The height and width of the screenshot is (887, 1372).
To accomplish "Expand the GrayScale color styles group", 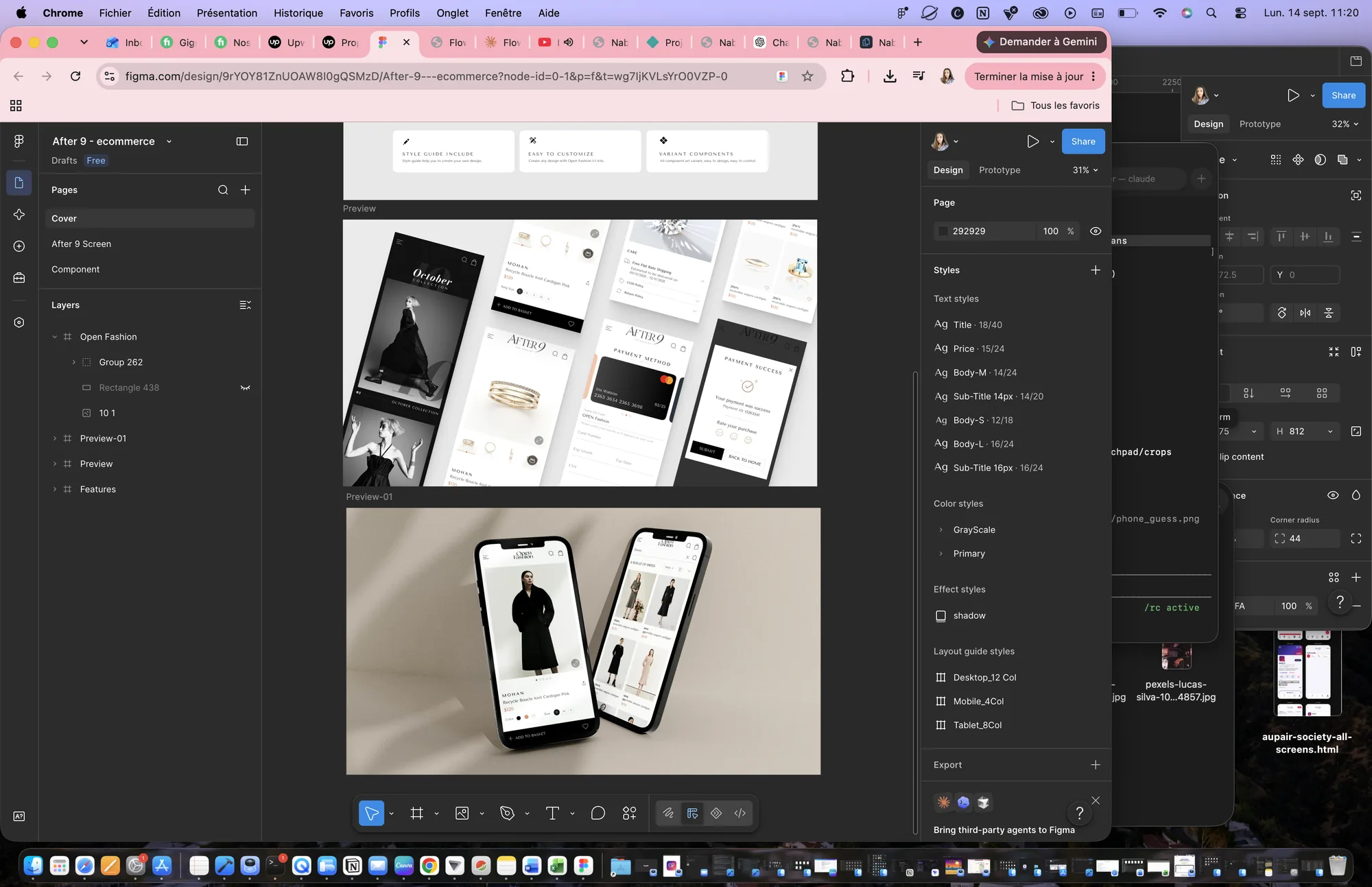I will pyautogui.click(x=941, y=530).
